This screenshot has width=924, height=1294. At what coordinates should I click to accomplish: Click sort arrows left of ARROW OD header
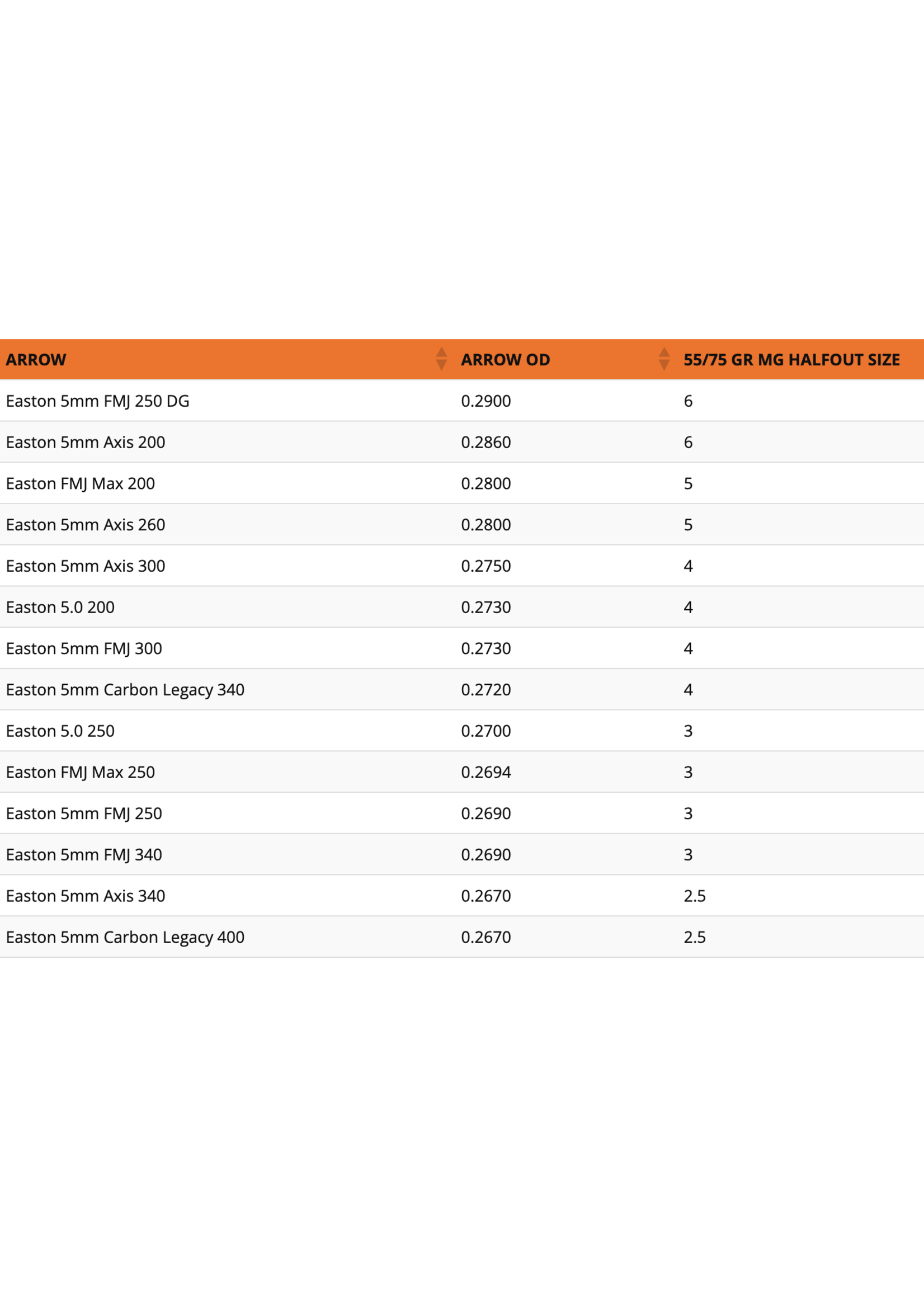(x=441, y=359)
